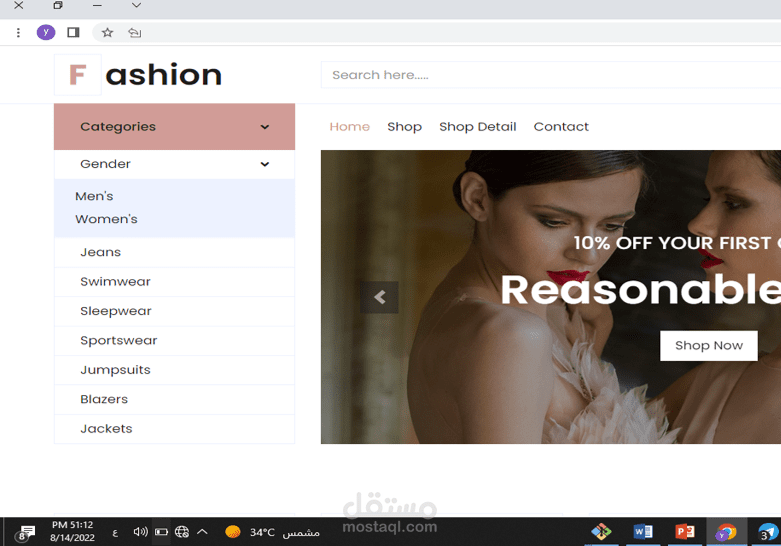Open the Jumpsuits category
This screenshot has width=781, height=546.
[174, 370]
